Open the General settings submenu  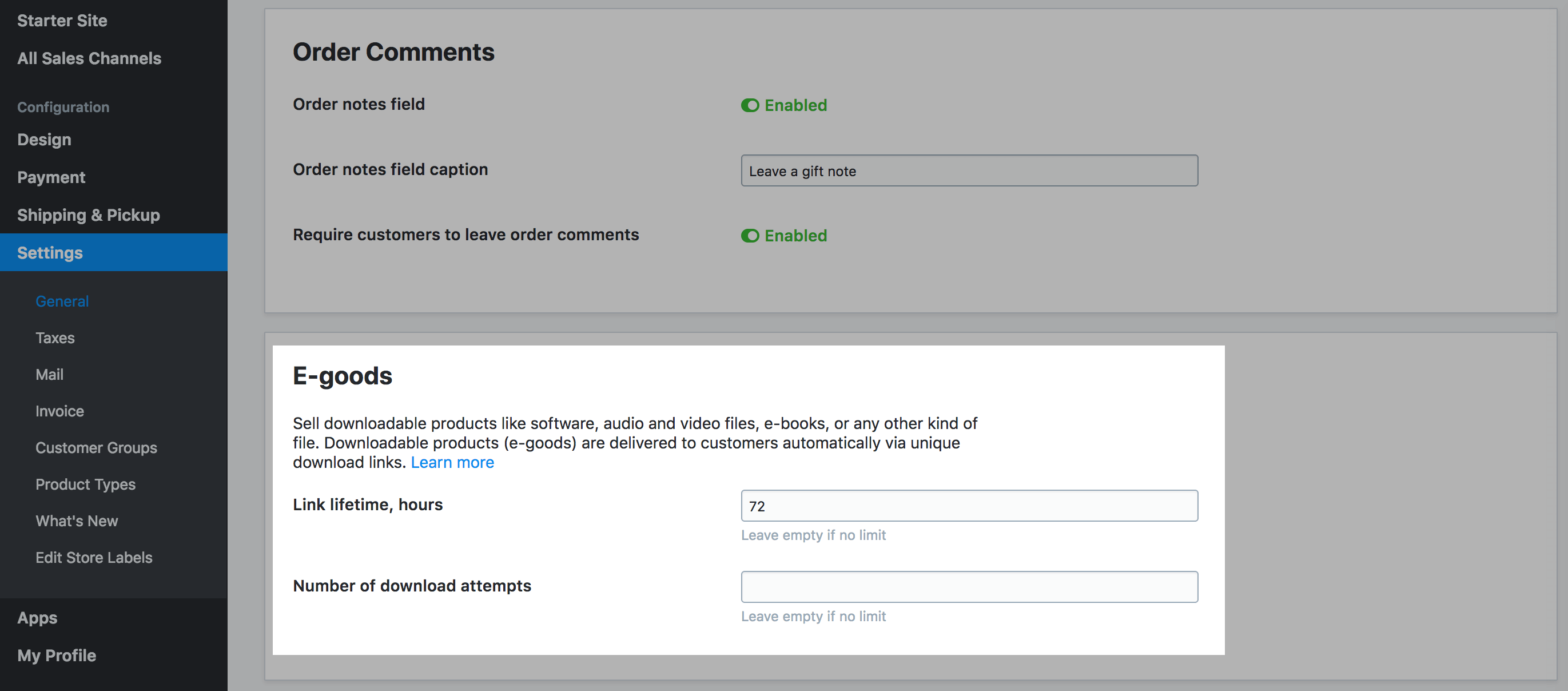click(62, 301)
